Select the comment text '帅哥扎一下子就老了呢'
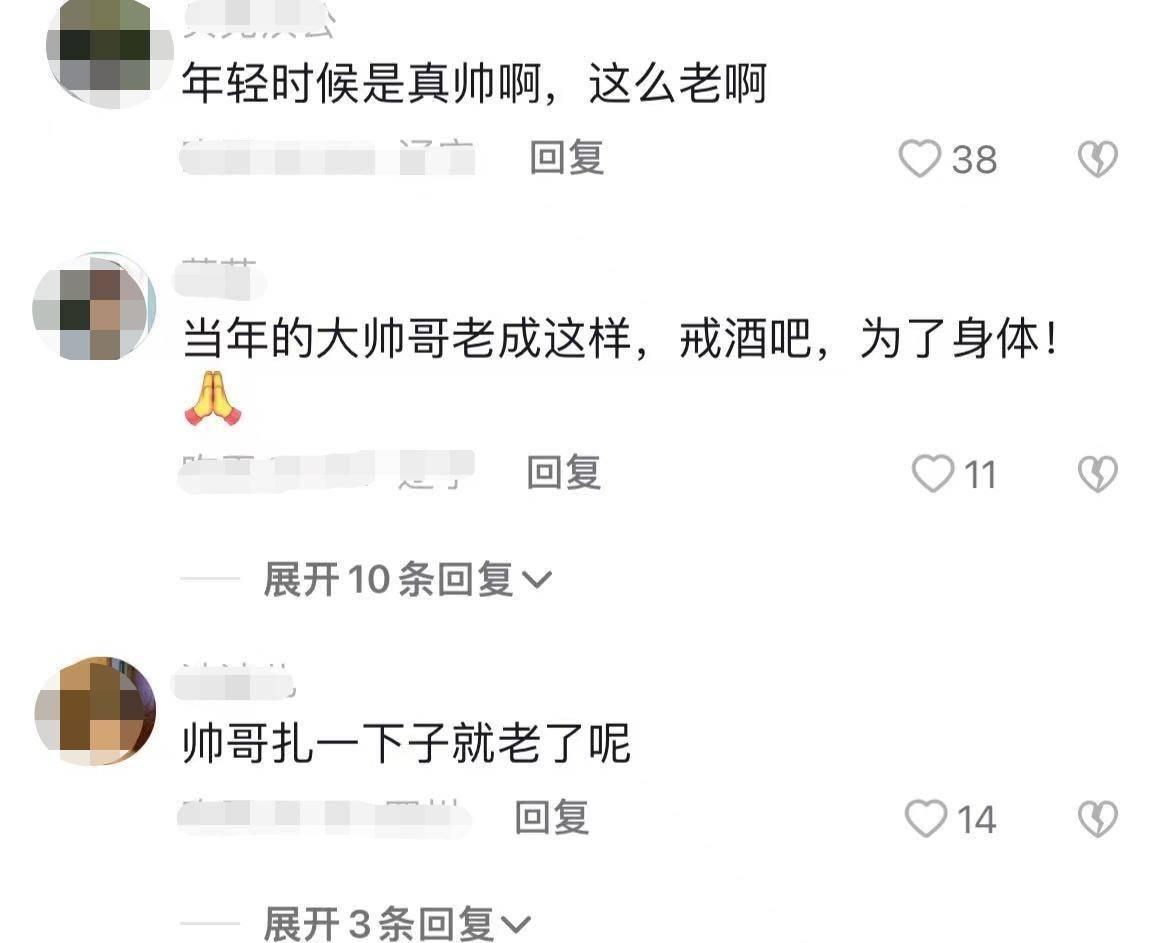 (407, 743)
